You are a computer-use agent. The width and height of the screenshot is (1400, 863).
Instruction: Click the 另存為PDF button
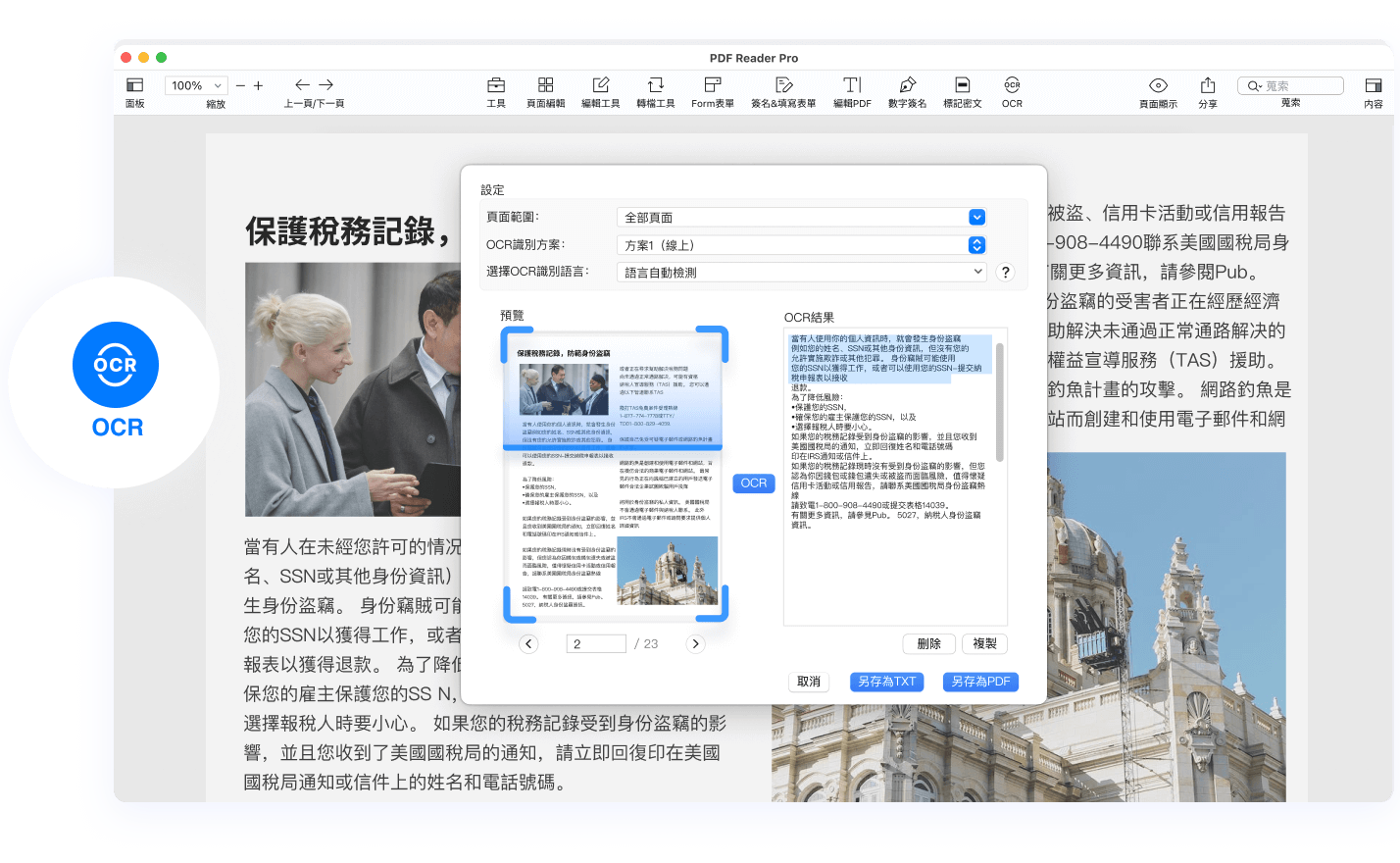(x=980, y=682)
